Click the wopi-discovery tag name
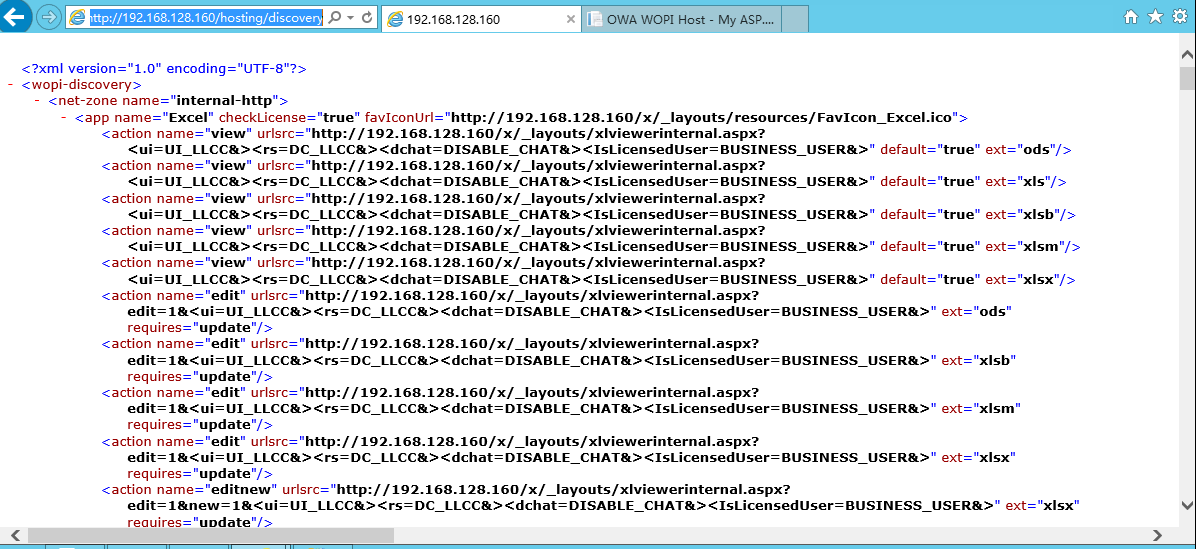 click(84, 85)
